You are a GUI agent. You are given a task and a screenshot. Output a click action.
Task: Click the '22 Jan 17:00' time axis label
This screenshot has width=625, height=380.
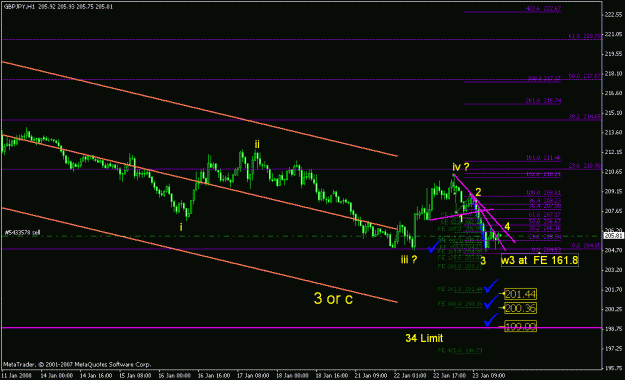tap(450, 376)
